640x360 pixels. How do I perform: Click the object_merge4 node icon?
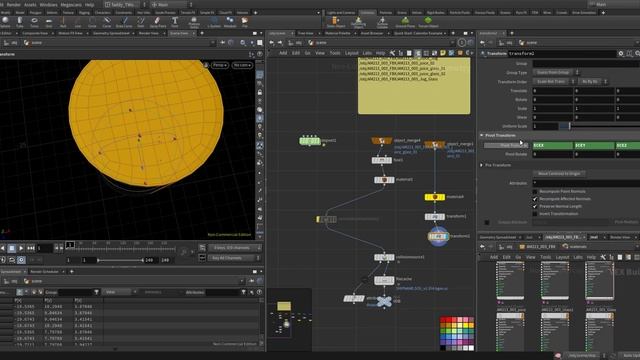[382, 141]
